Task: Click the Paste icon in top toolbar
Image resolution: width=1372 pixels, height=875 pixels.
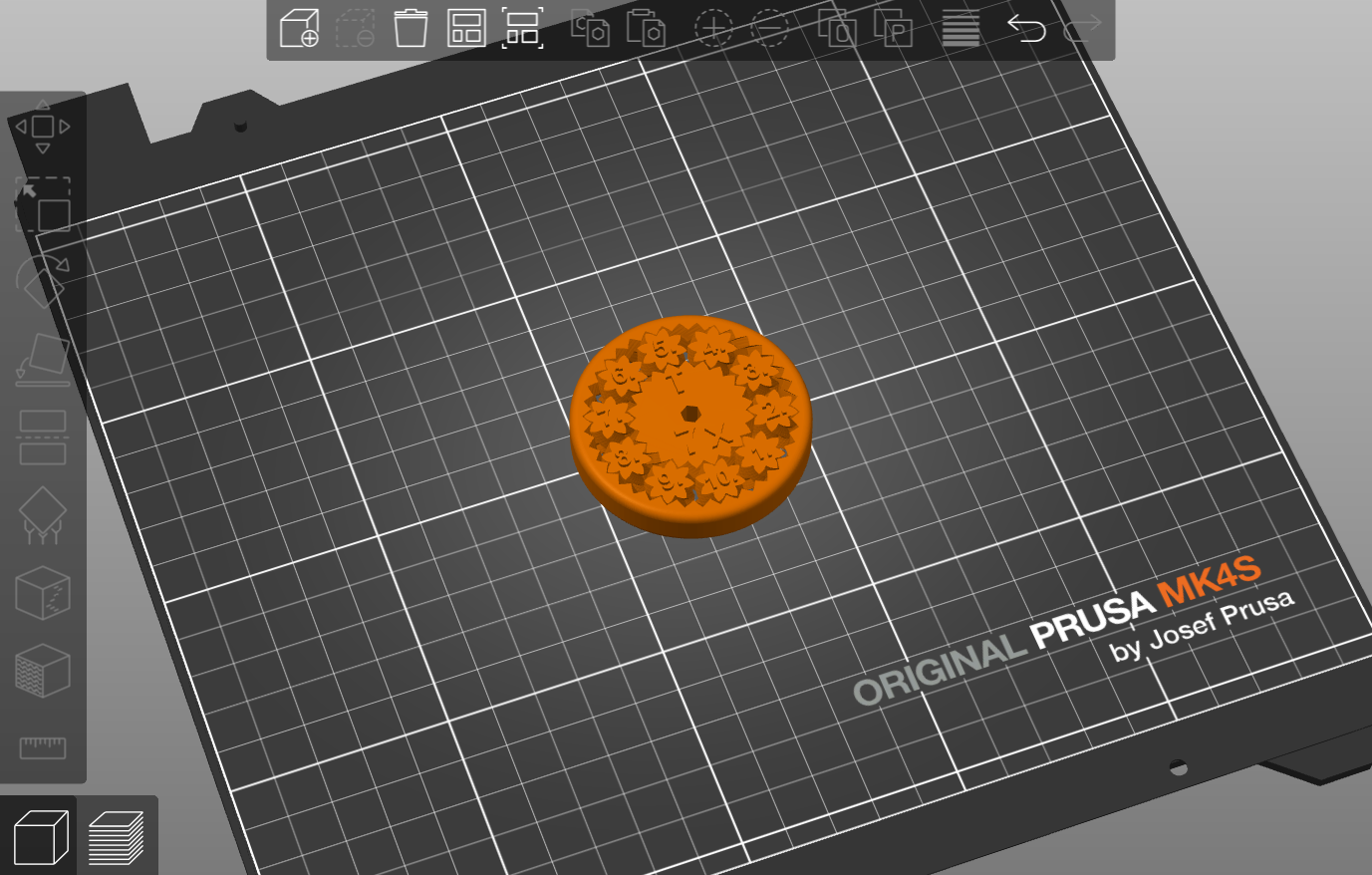Action: point(646,28)
